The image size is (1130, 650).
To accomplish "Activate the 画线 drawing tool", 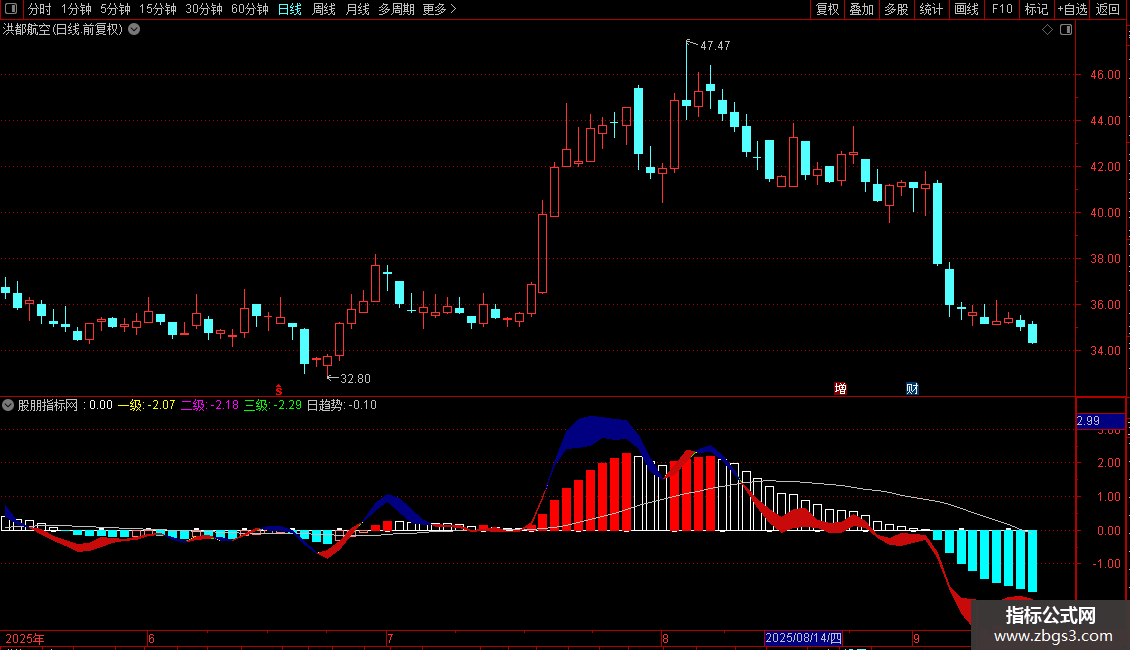I will click(x=966, y=9).
